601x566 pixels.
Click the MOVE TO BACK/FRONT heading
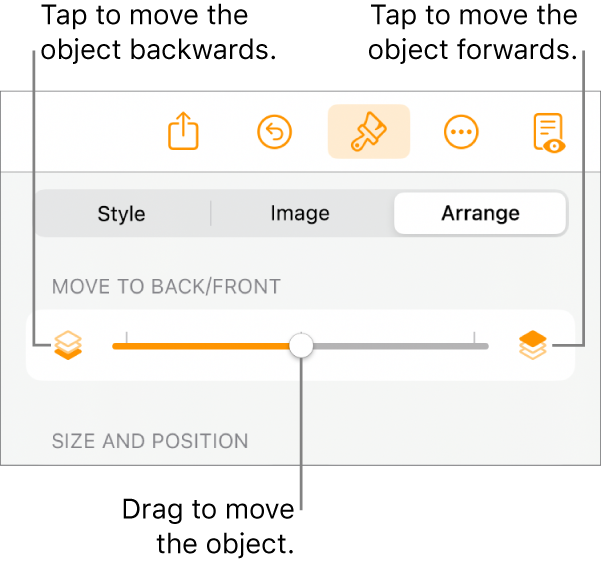166,287
